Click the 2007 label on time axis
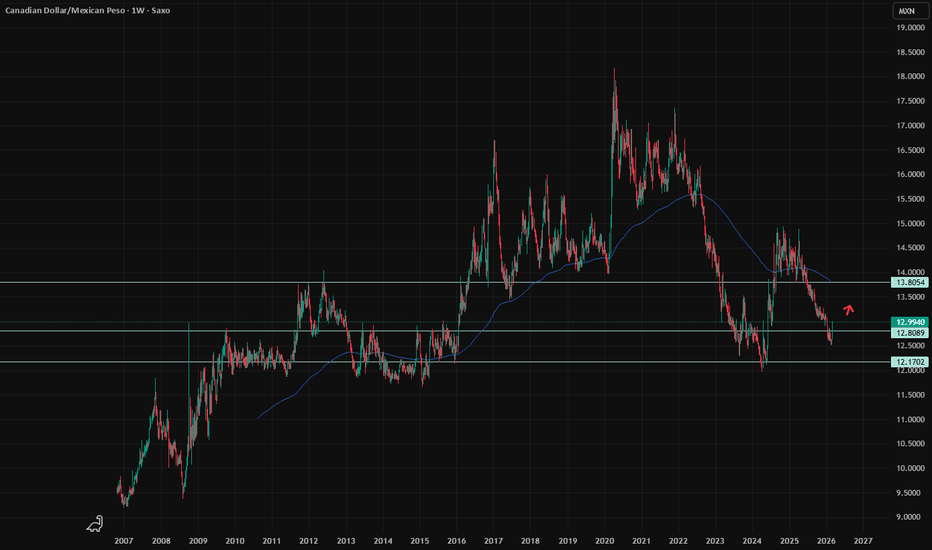The height and width of the screenshot is (550, 932). click(124, 541)
